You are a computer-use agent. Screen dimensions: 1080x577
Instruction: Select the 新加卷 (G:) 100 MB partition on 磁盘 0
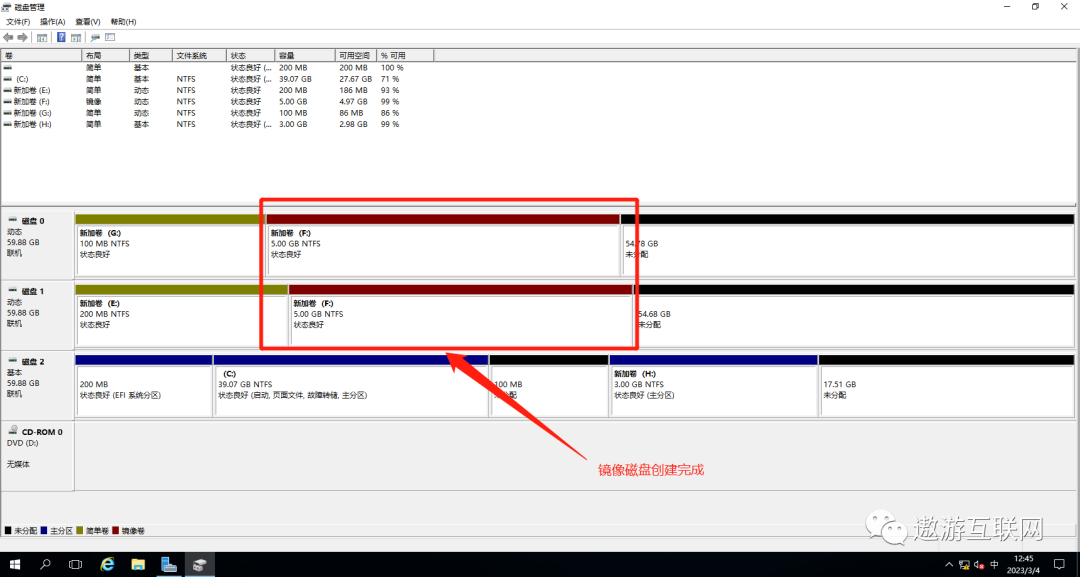click(170, 244)
